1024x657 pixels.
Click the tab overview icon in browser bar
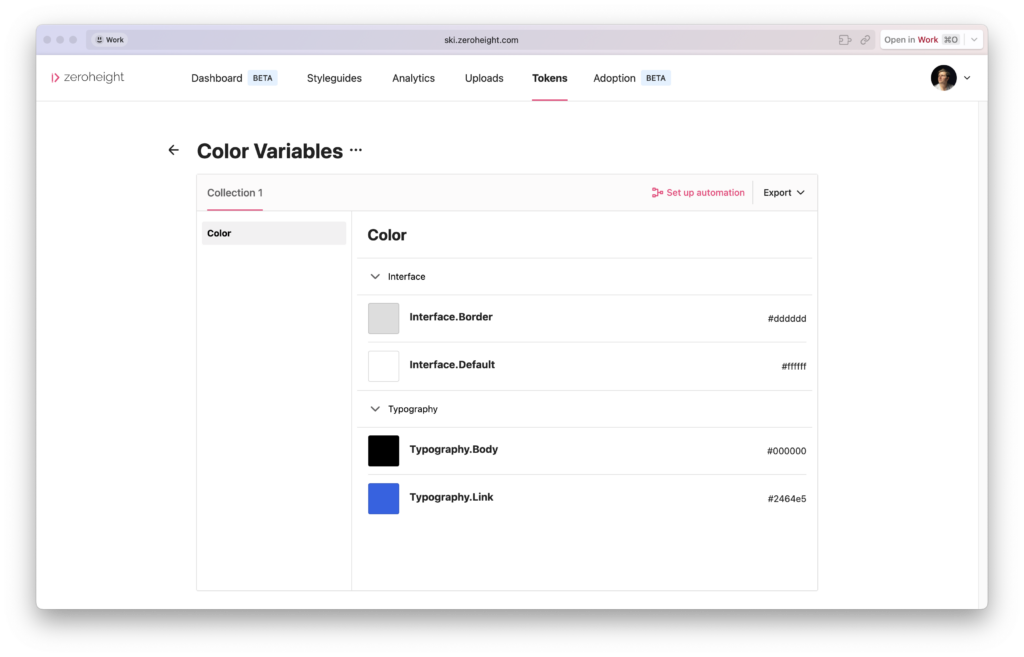pos(844,40)
